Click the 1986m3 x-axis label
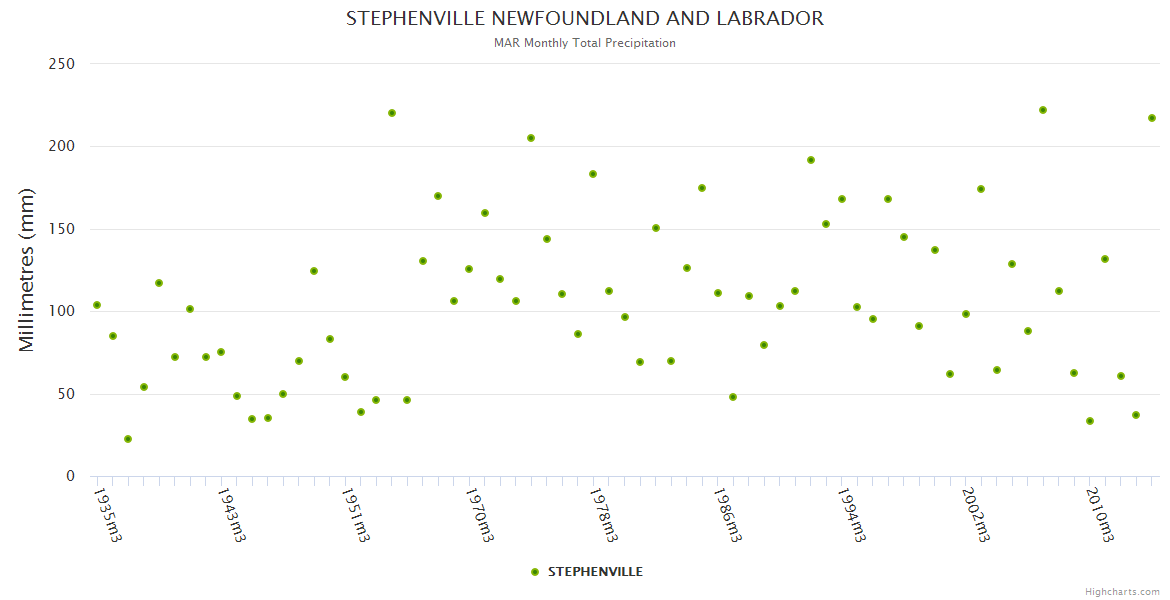Screen dimensions: 1170x600 (x=728, y=515)
